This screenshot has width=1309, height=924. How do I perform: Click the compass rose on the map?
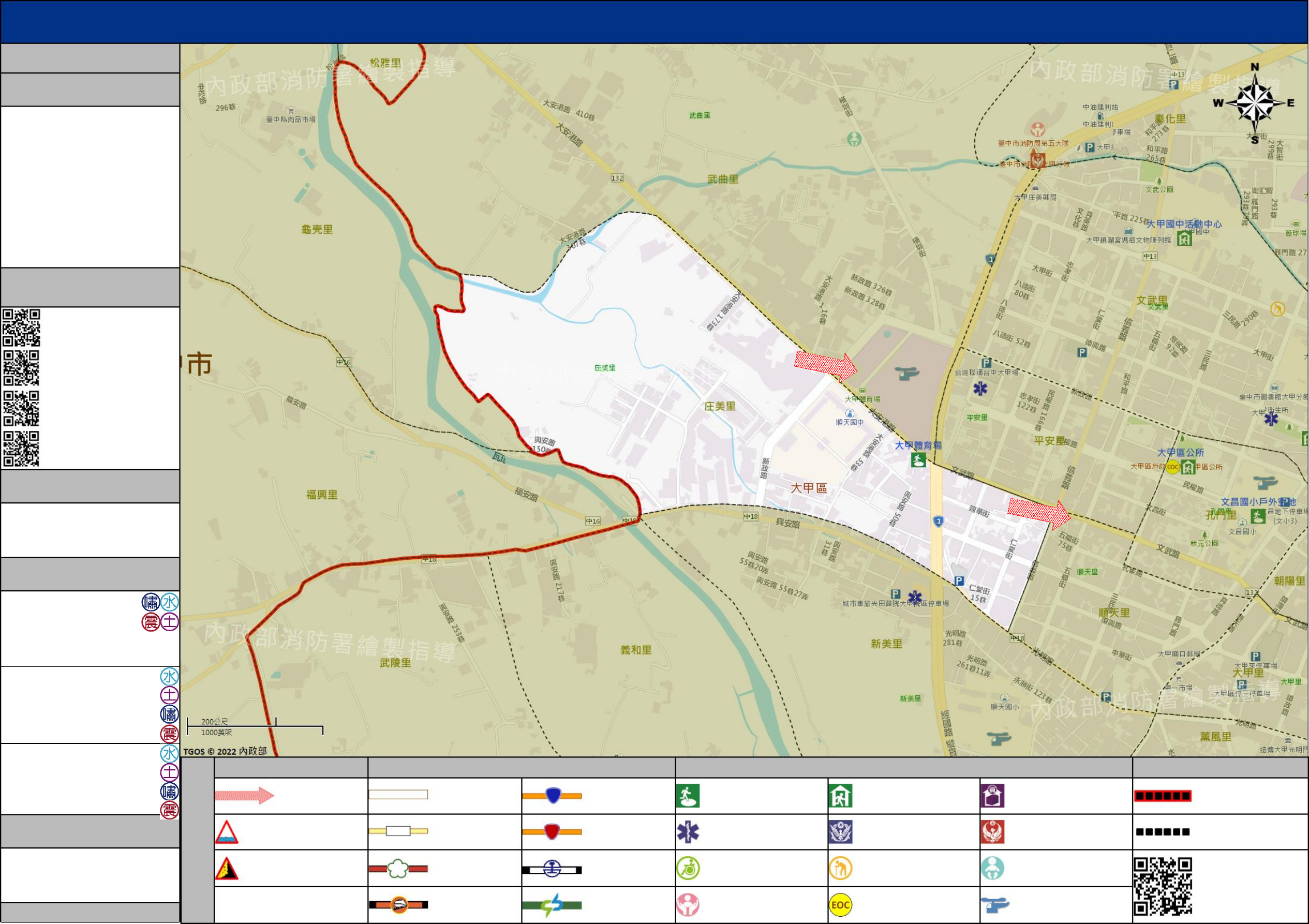(x=1254, y=103)
